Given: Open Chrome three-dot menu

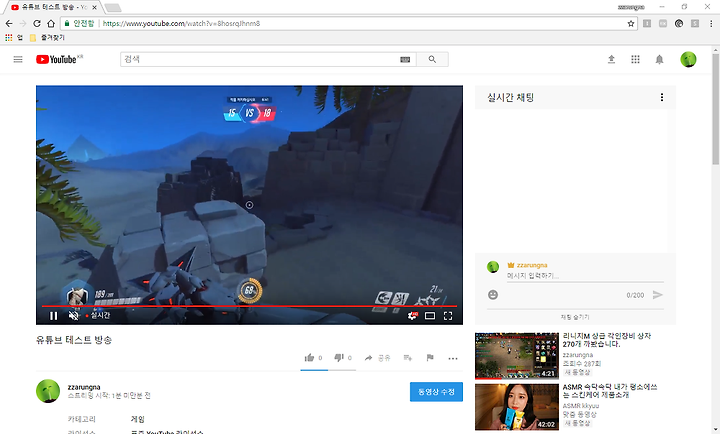Looking at the screenshot, I should tap(711, 23).
